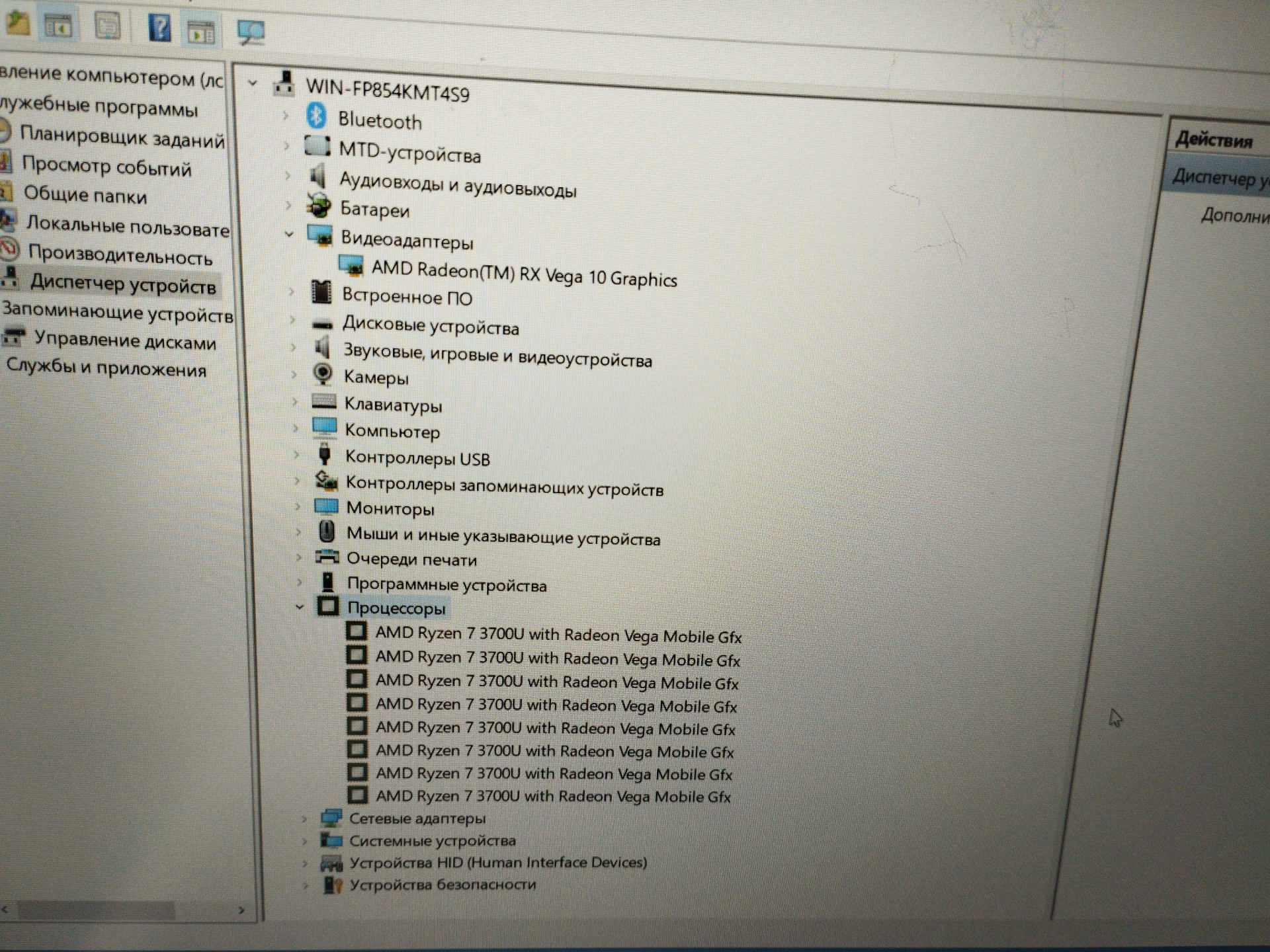Click the Дисковые устройства drive icon
Screen dimensions: 1270x952
pos(323,324)
